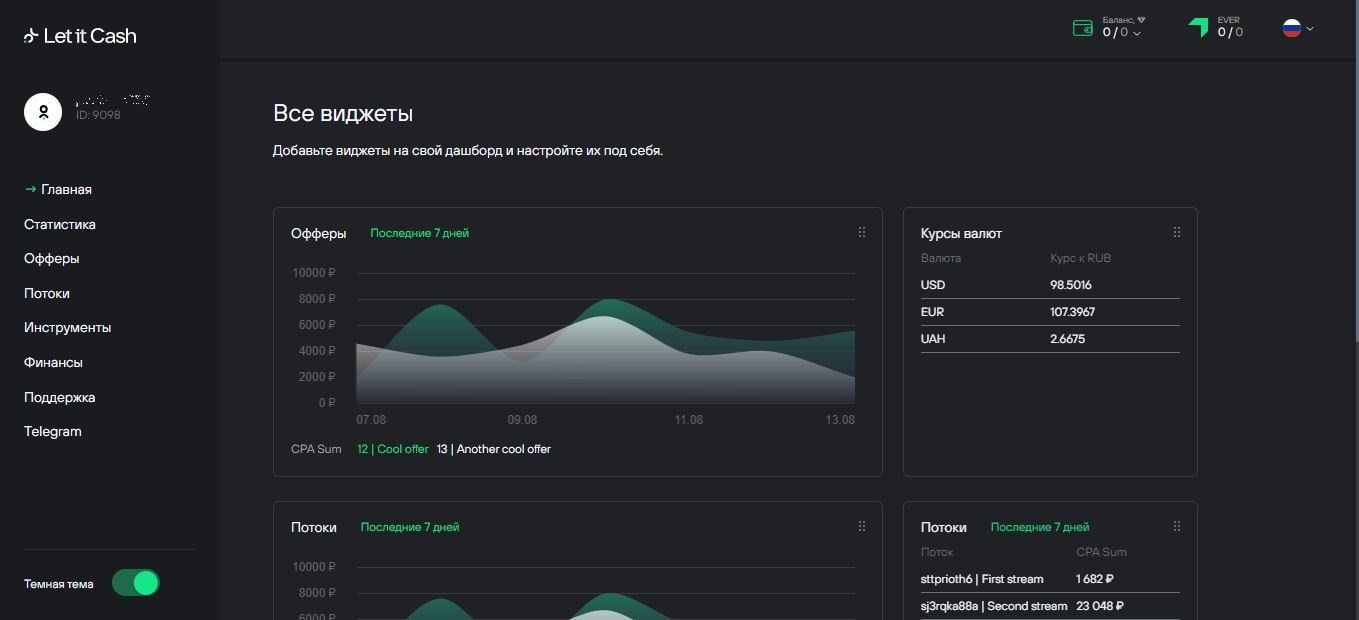Image resolution: width=1359 pixels, height=620 pixels.
Task: Click the Russian flag language icon
Action: coord(1292,28)
